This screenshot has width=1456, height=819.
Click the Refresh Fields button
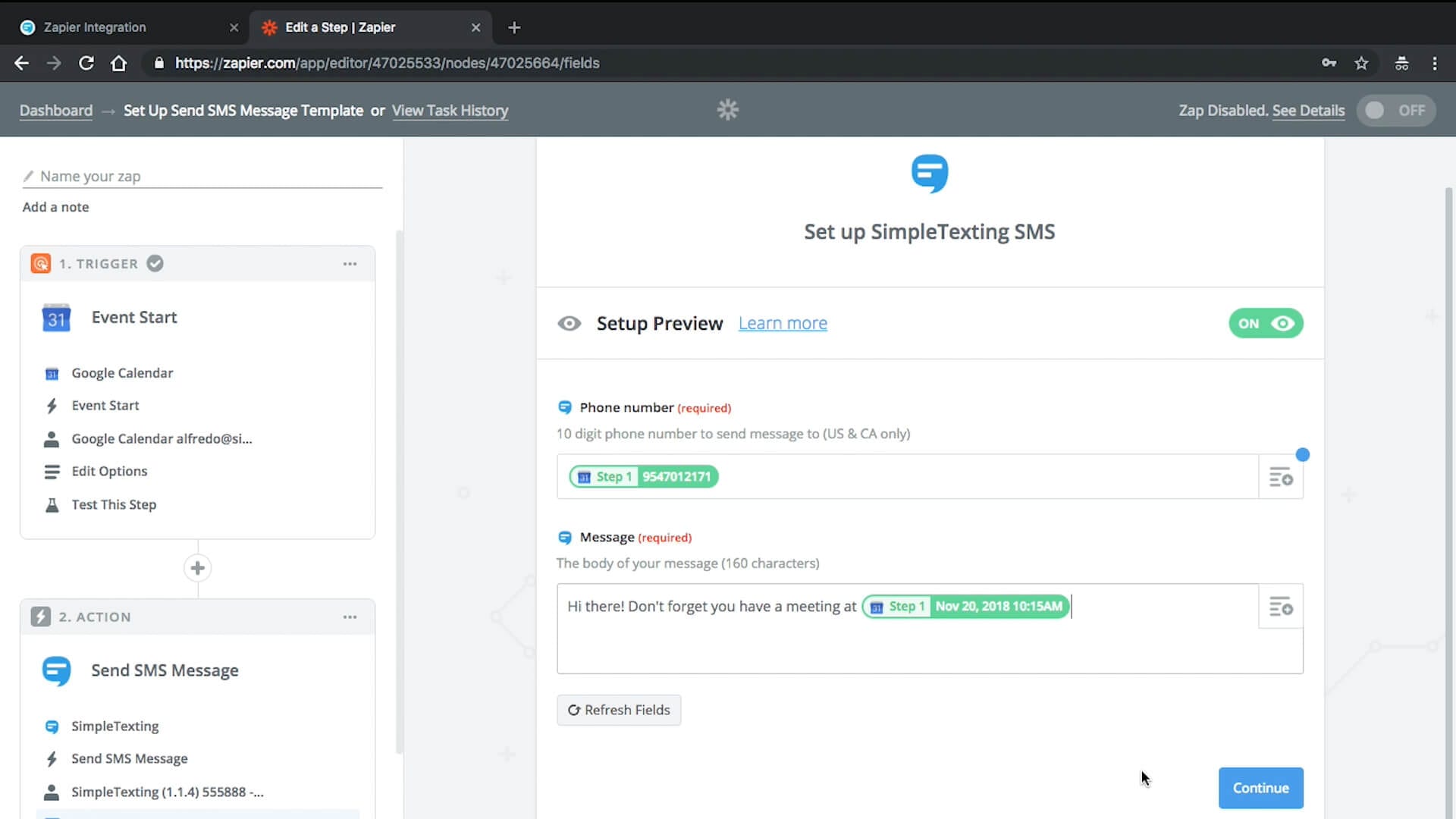pos(619,711)
